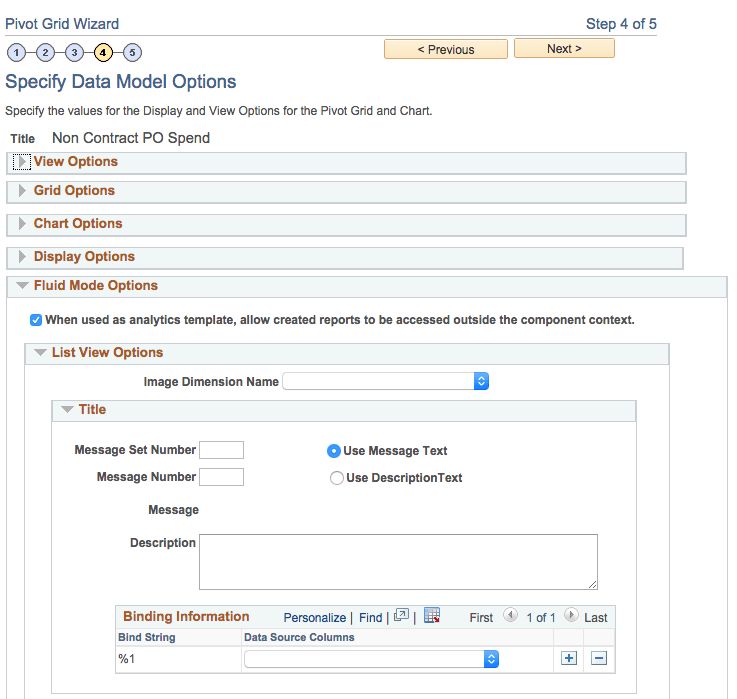Select Use DescriptionText radio option

tap(337, 478)
